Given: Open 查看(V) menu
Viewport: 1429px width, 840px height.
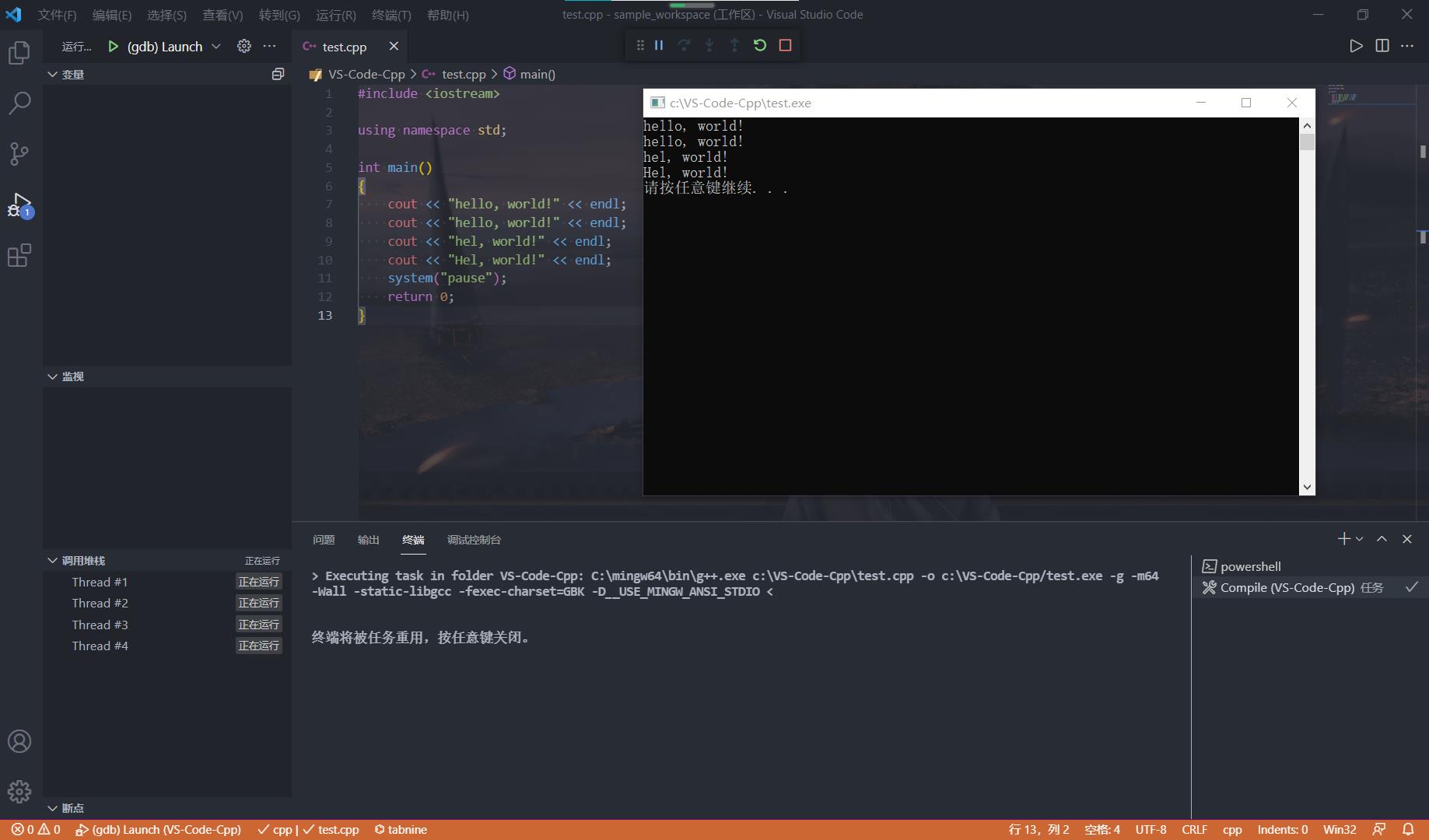Looking at the screenshot, I should click(222, 15).
